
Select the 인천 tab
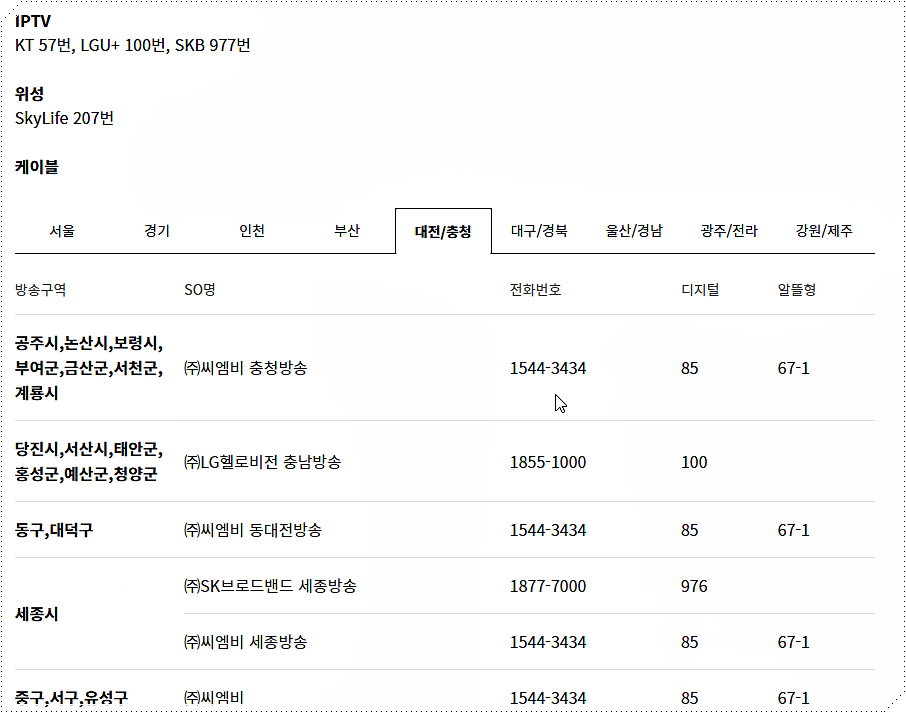click(x=252, y=230)
